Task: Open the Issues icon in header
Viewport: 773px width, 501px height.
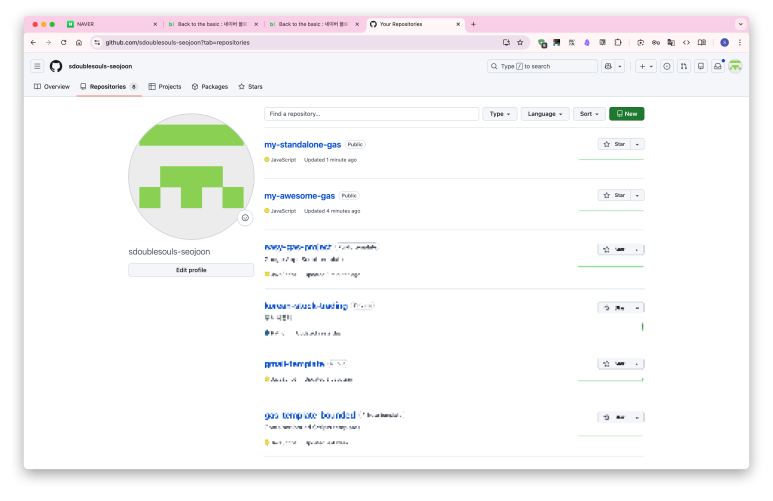Action: point(667,66)
